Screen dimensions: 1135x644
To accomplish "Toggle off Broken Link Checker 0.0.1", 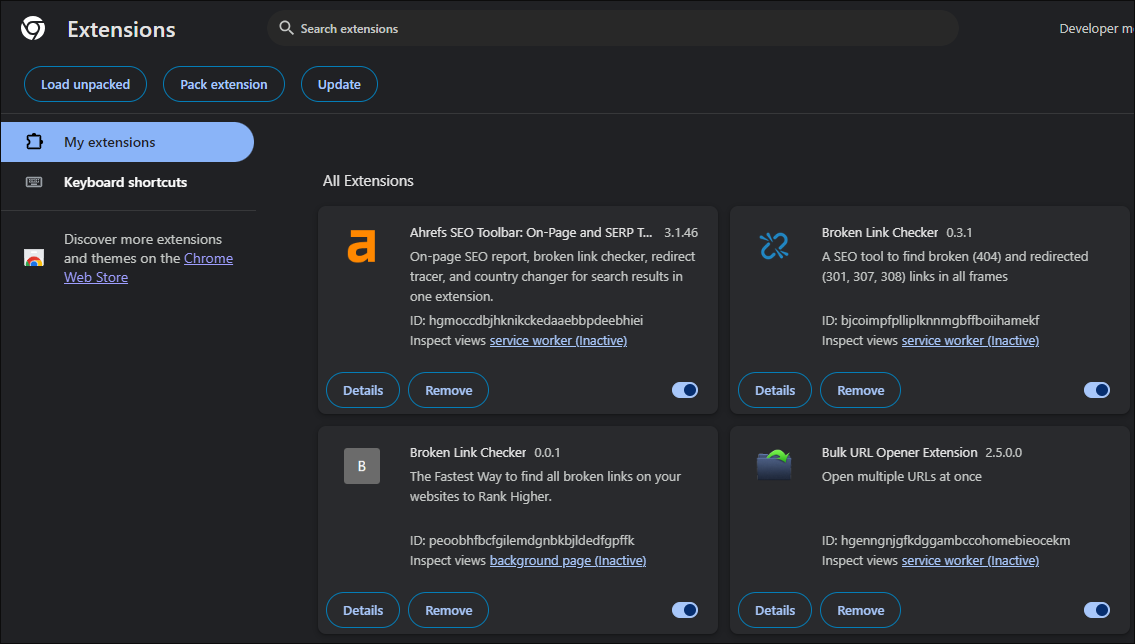I will pyautogui.click(x=685, y=610).
